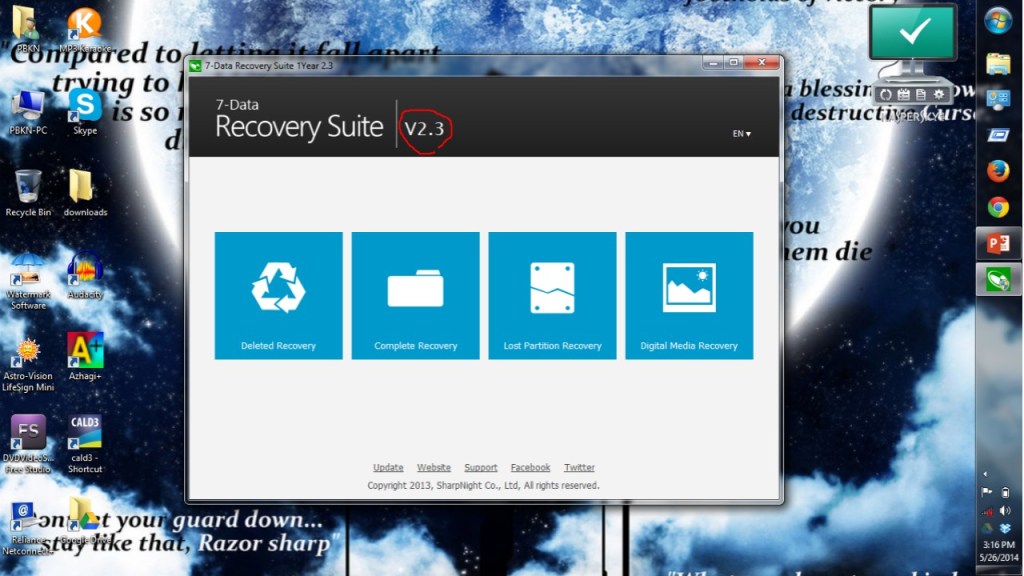Click the Windows Start orb
Viewport: 1024px width, 576px height.
pyautogui.click(x=998, y=21)
